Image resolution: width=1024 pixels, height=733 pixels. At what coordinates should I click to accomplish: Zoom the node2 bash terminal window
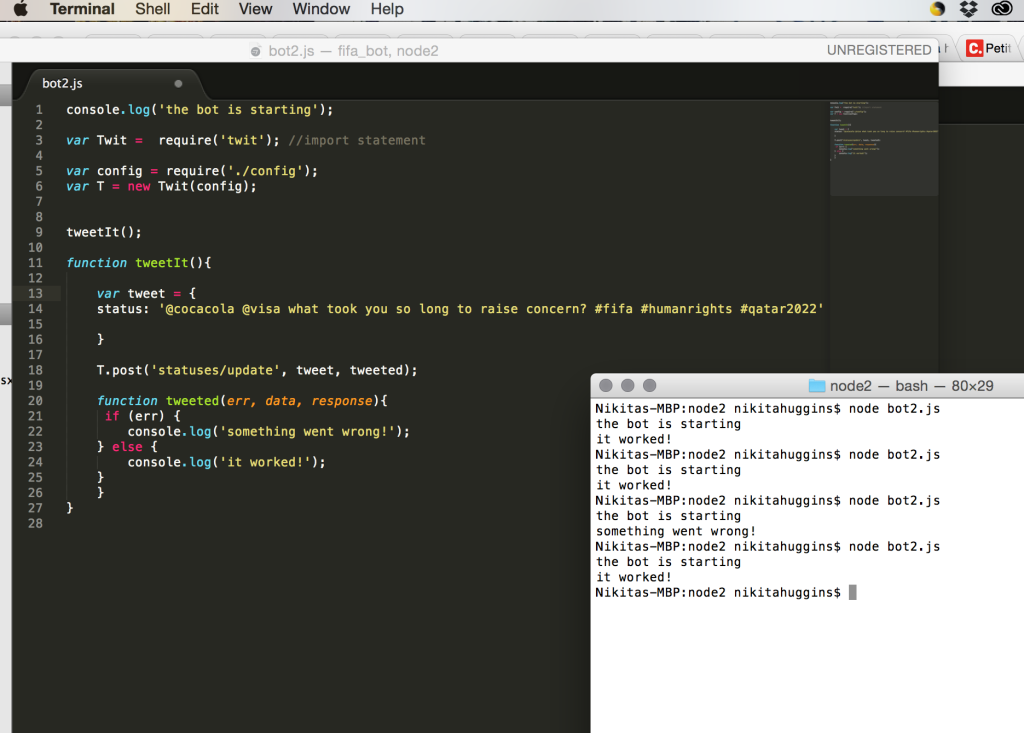coord(650,385)
